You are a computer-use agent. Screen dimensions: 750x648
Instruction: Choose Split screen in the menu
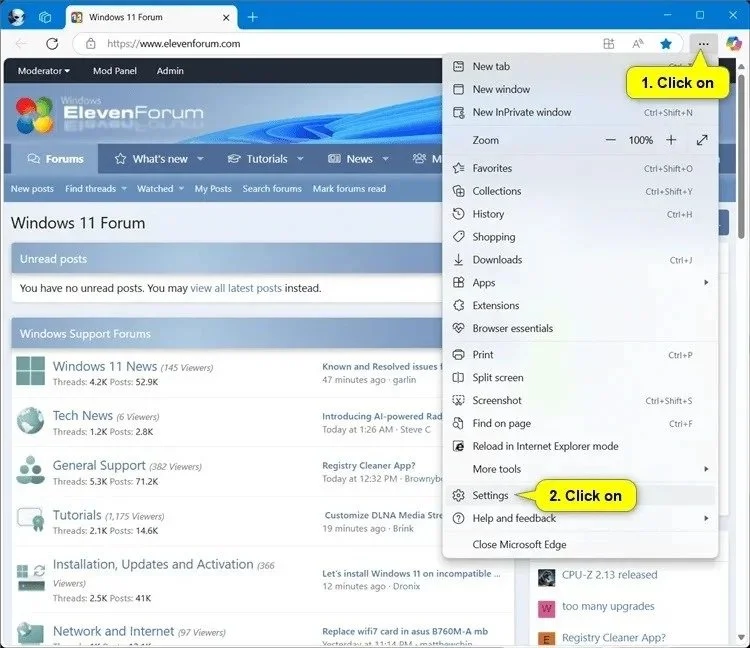coord(580,378)
